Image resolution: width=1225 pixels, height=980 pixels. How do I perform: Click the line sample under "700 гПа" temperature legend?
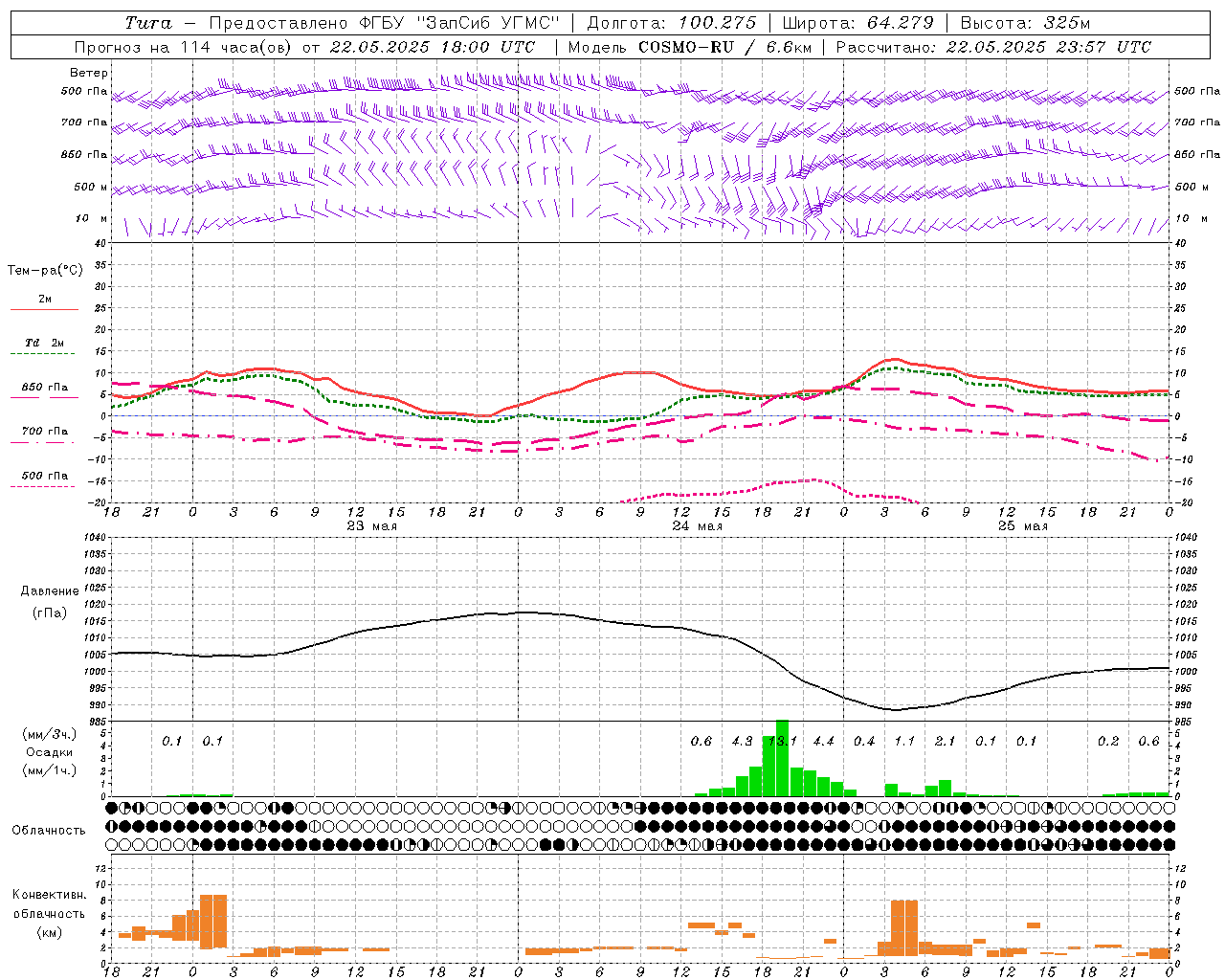(44, 443)
